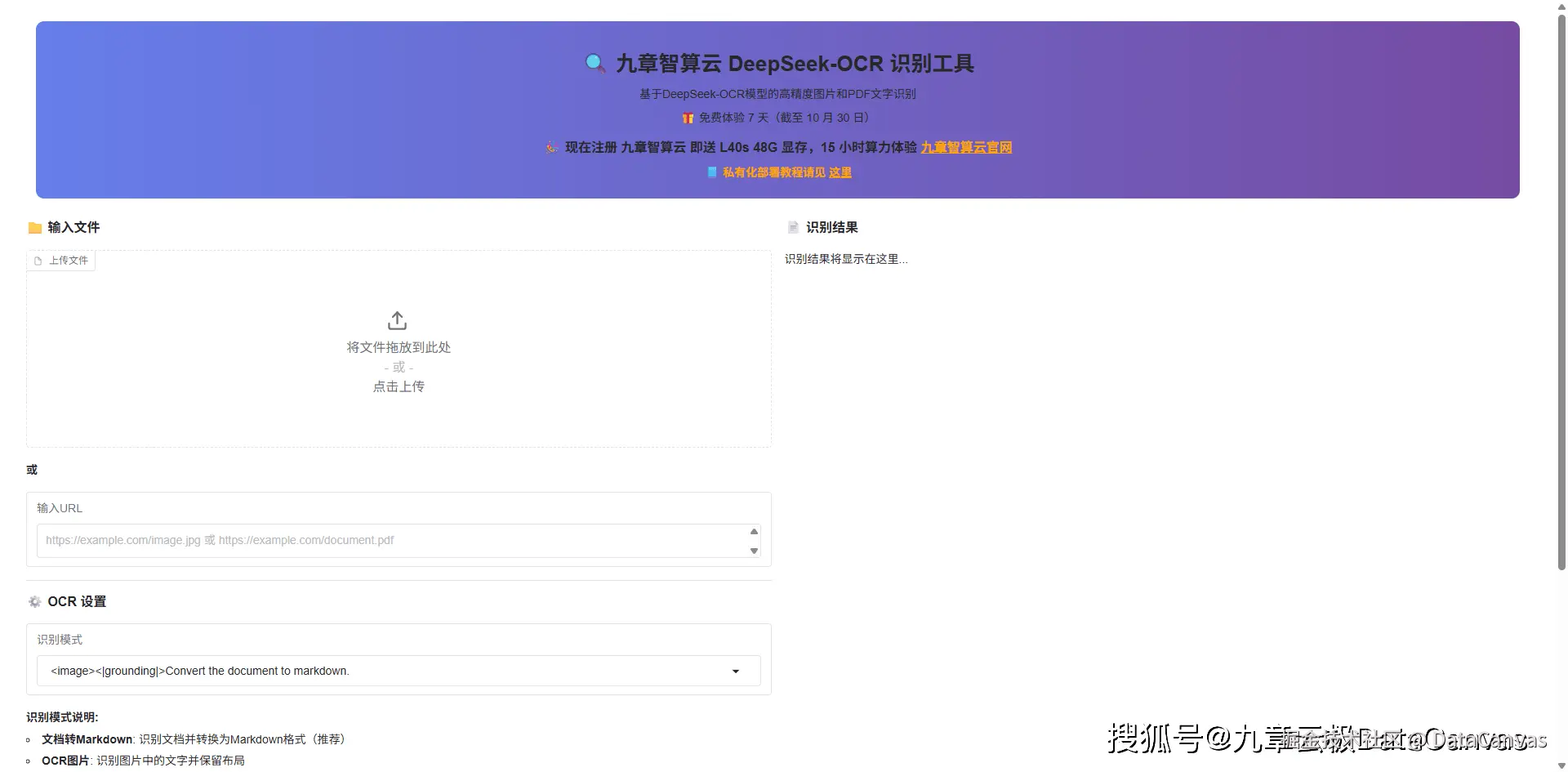Click the page's vertical scrollbar
This screenshot has width=1568, height=772.
tap(1561, 294)
